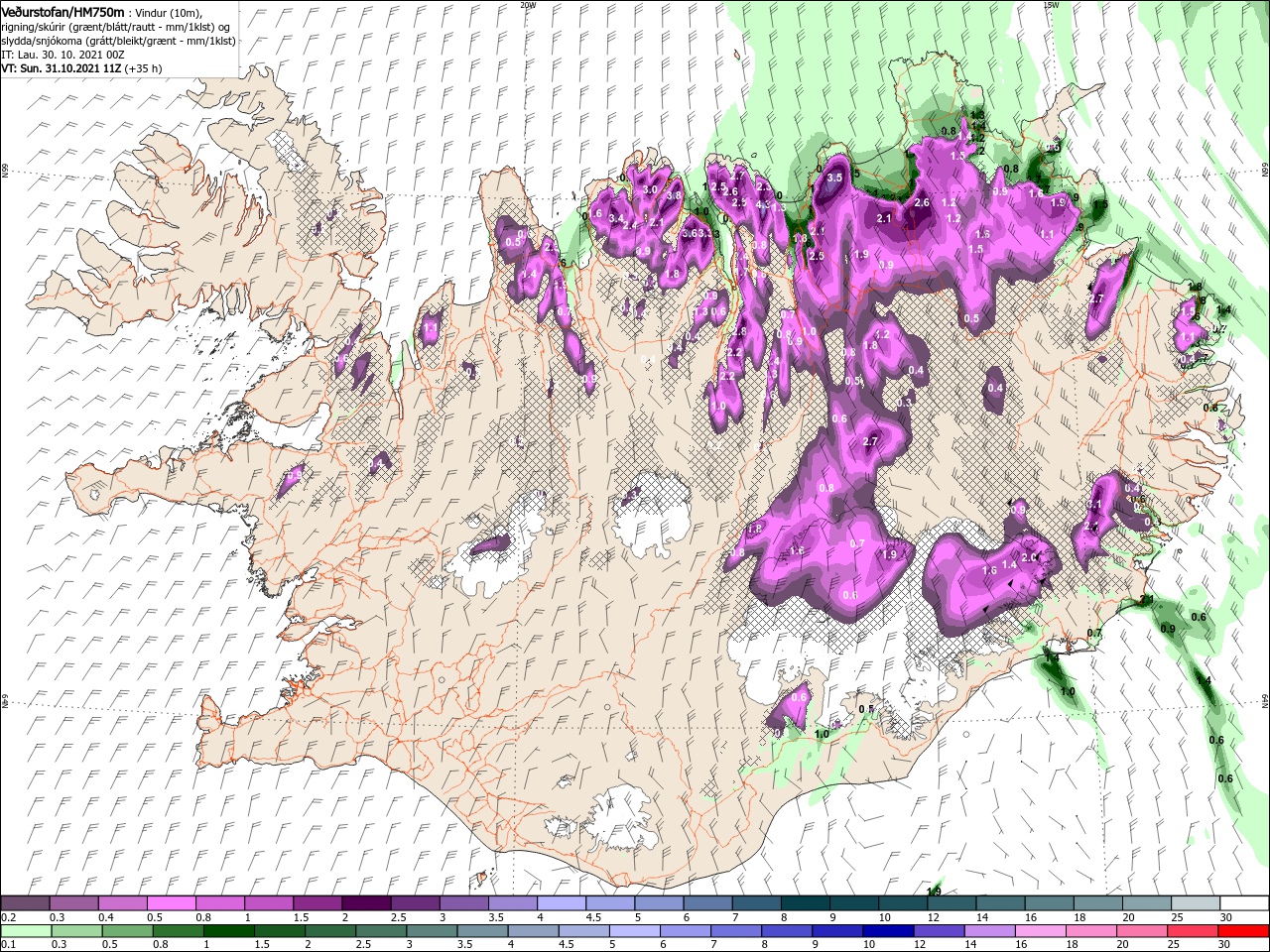The height and width of the screenshot is (952, 1270).
Task: Click the light pink swatch above lower-row 16
Action: pos(1041,932)
